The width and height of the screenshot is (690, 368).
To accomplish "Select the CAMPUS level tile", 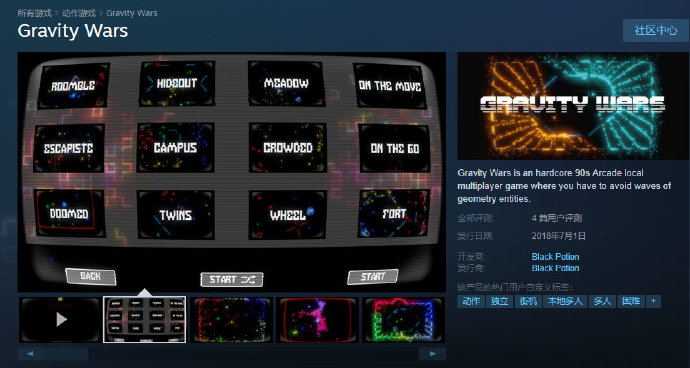I will [176, 147].
